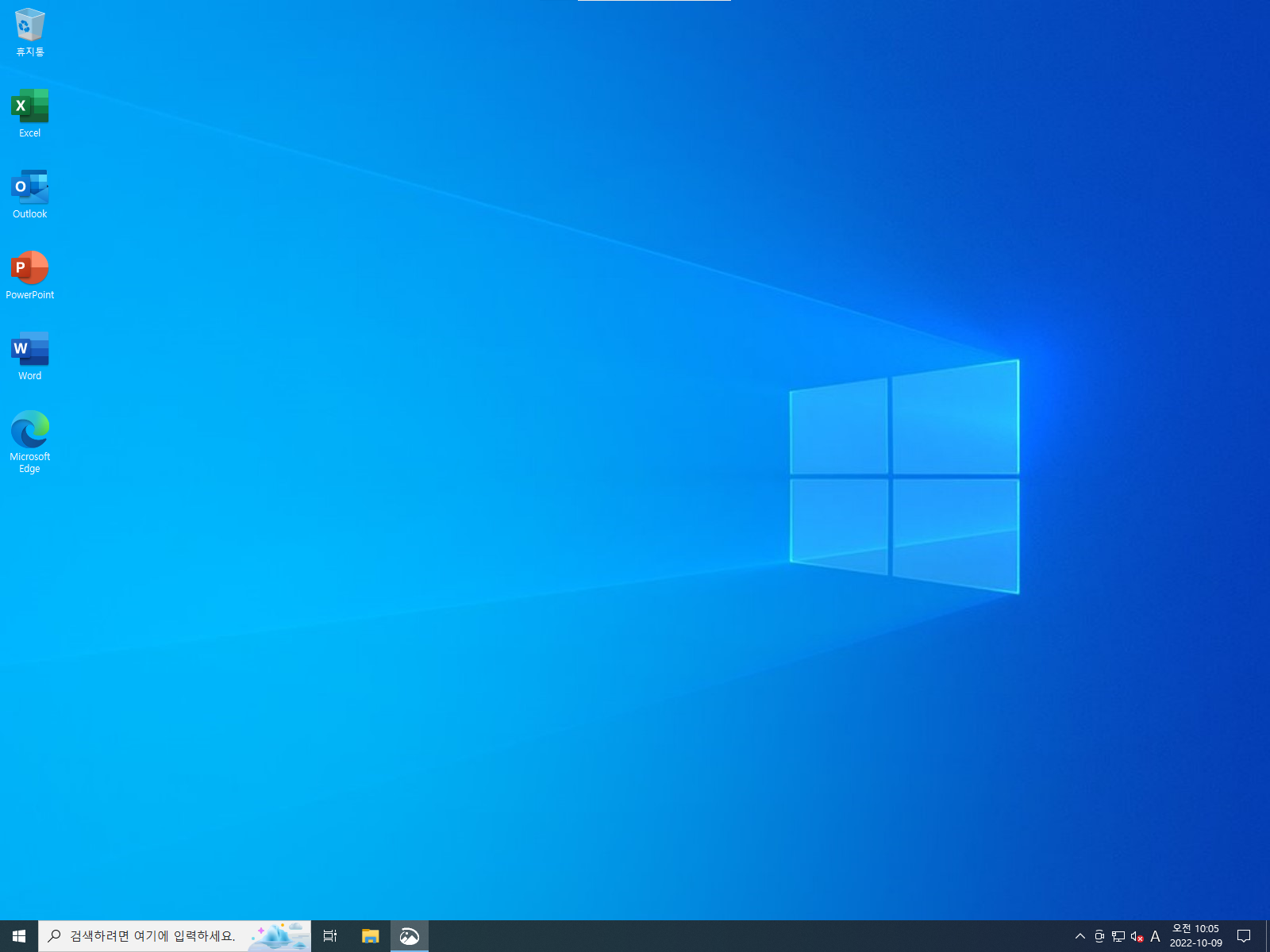This screenshot has width=1270, height=952.
Task: Select the Recycle Bin desktop icon
Action: pos(30,33)
